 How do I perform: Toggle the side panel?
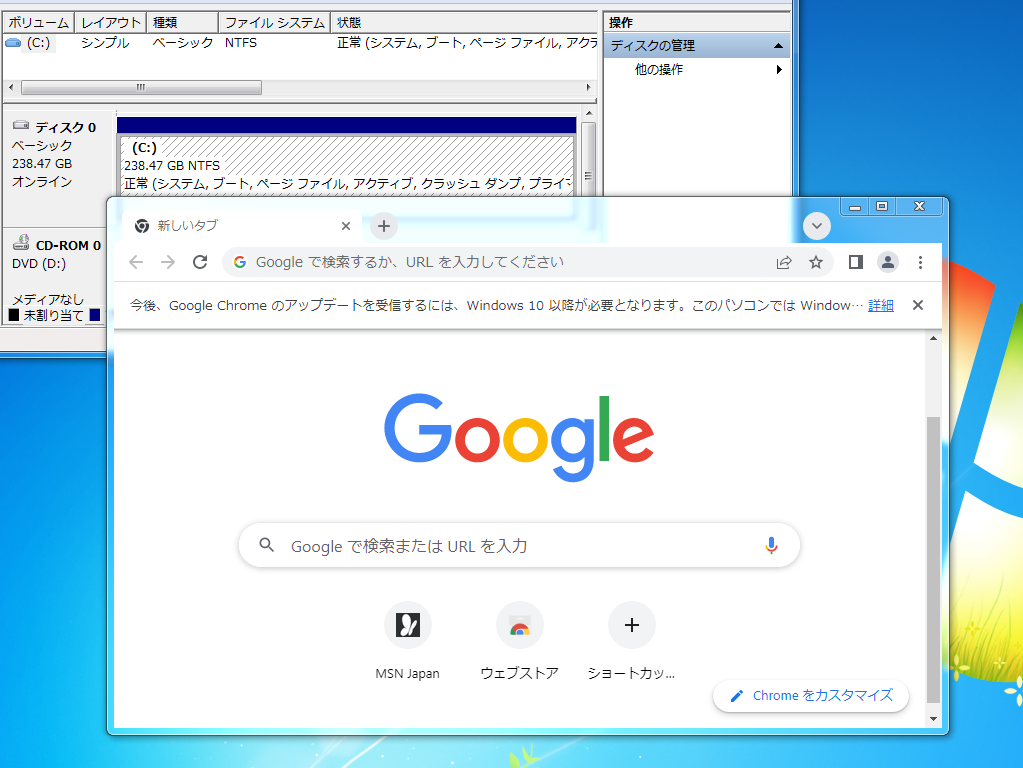pos(853,261)
